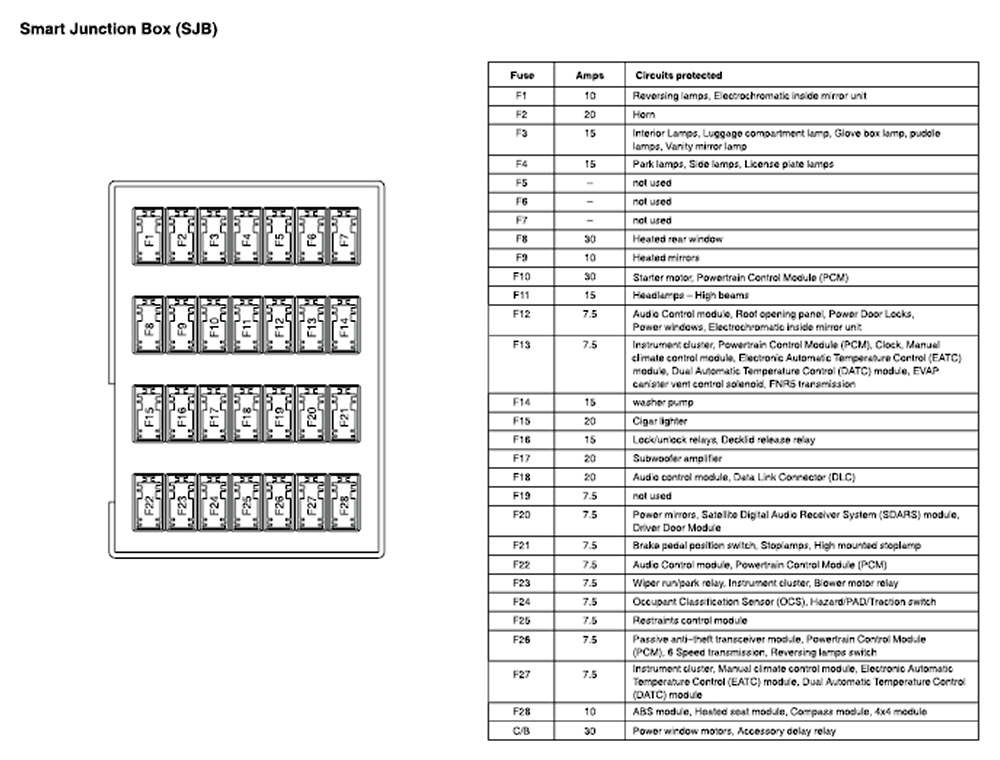This screenshot has height=760, width=1000.
Task: Select fuse F20 in the diagram
Action: pos(311,414)
